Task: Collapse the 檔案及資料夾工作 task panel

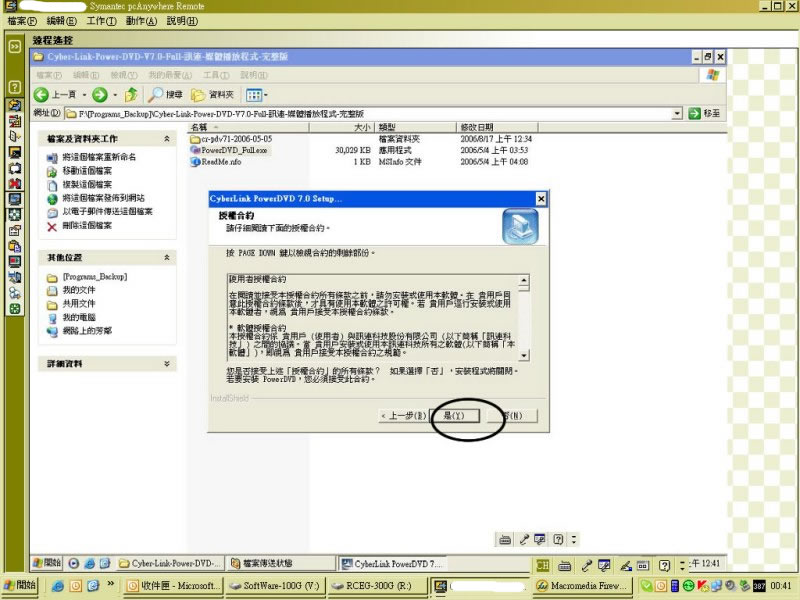Action: click(167, 139)
